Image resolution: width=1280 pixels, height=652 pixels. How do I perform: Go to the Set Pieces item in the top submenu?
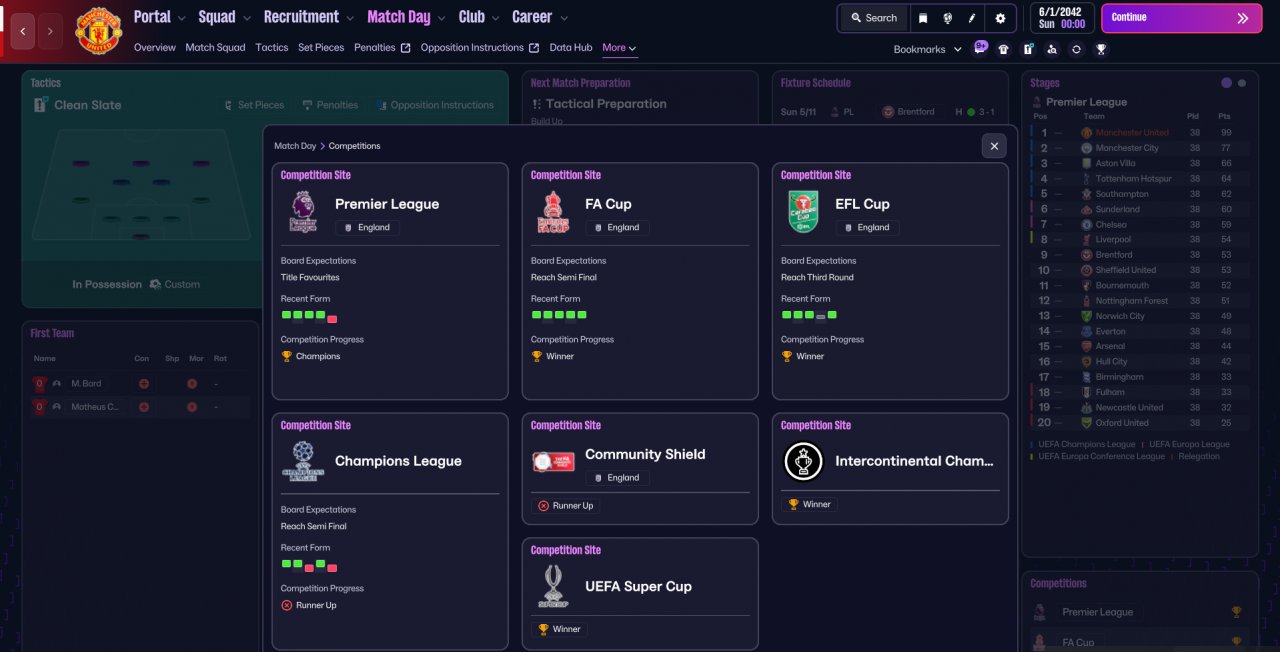(x=321, y=48)
